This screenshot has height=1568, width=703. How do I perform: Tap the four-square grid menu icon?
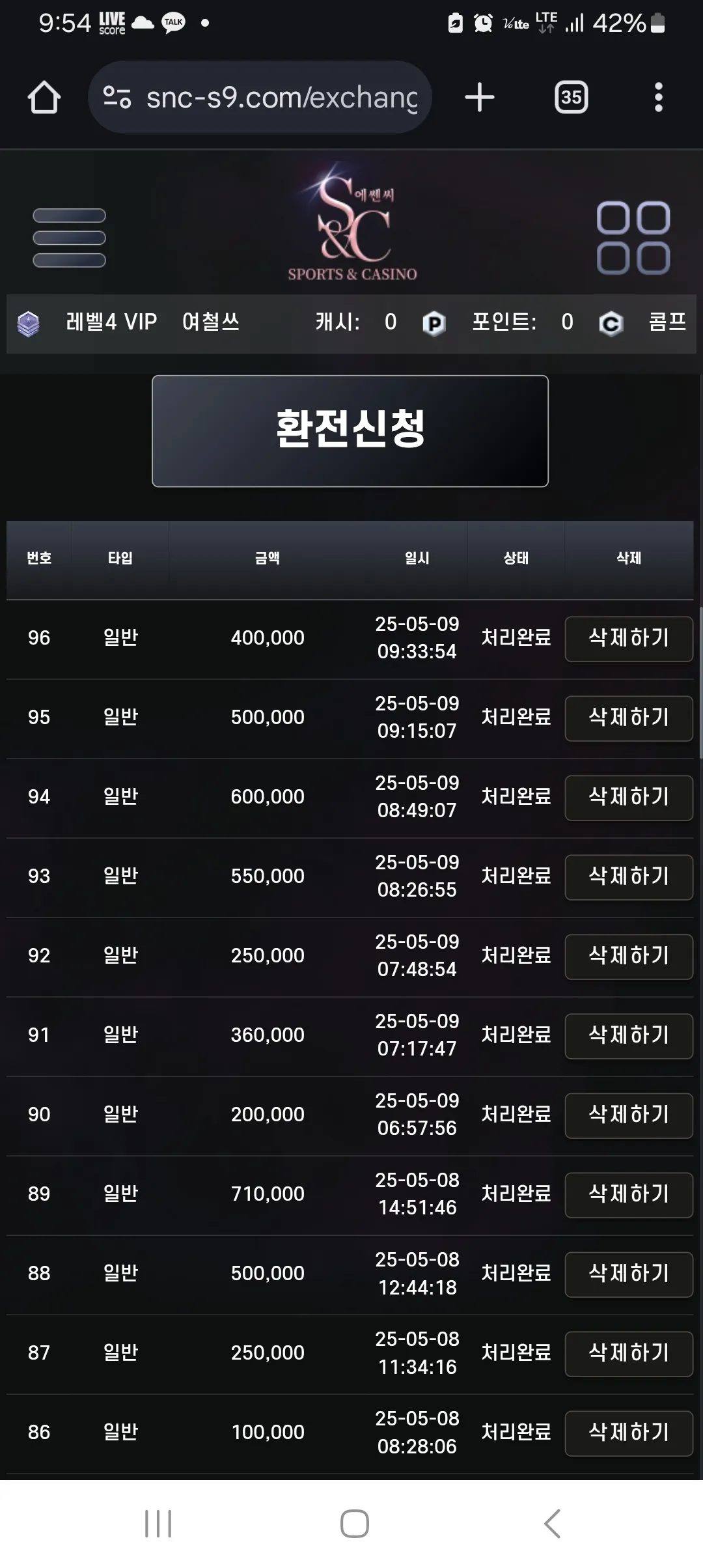coord(633,238)
